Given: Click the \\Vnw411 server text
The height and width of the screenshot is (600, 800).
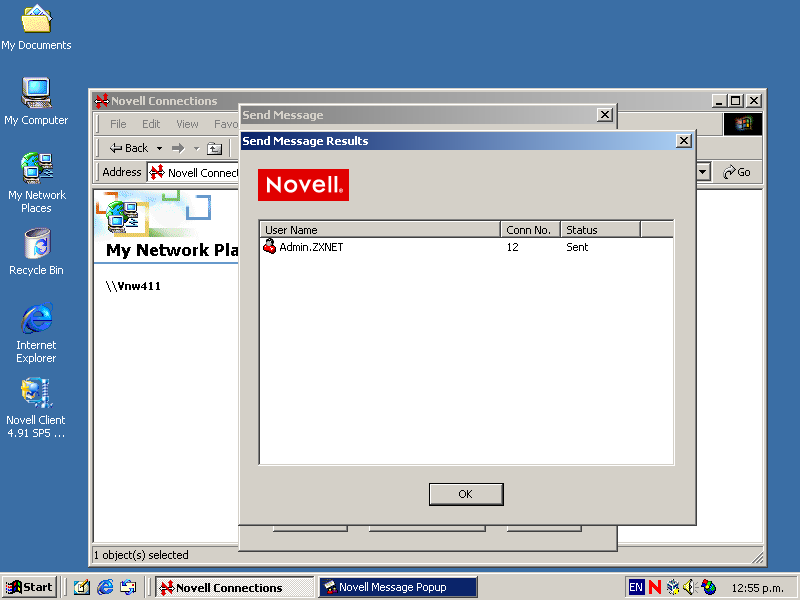Looking at the screenshot, I should [133, 286].
